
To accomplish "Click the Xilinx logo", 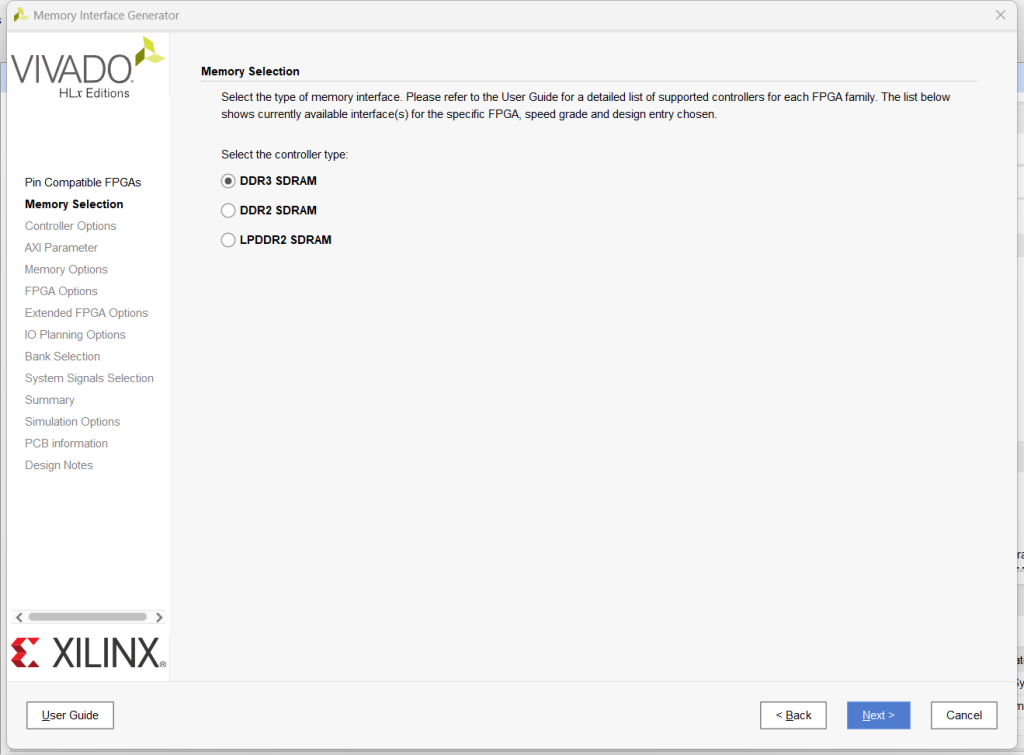I will (89, 652).
